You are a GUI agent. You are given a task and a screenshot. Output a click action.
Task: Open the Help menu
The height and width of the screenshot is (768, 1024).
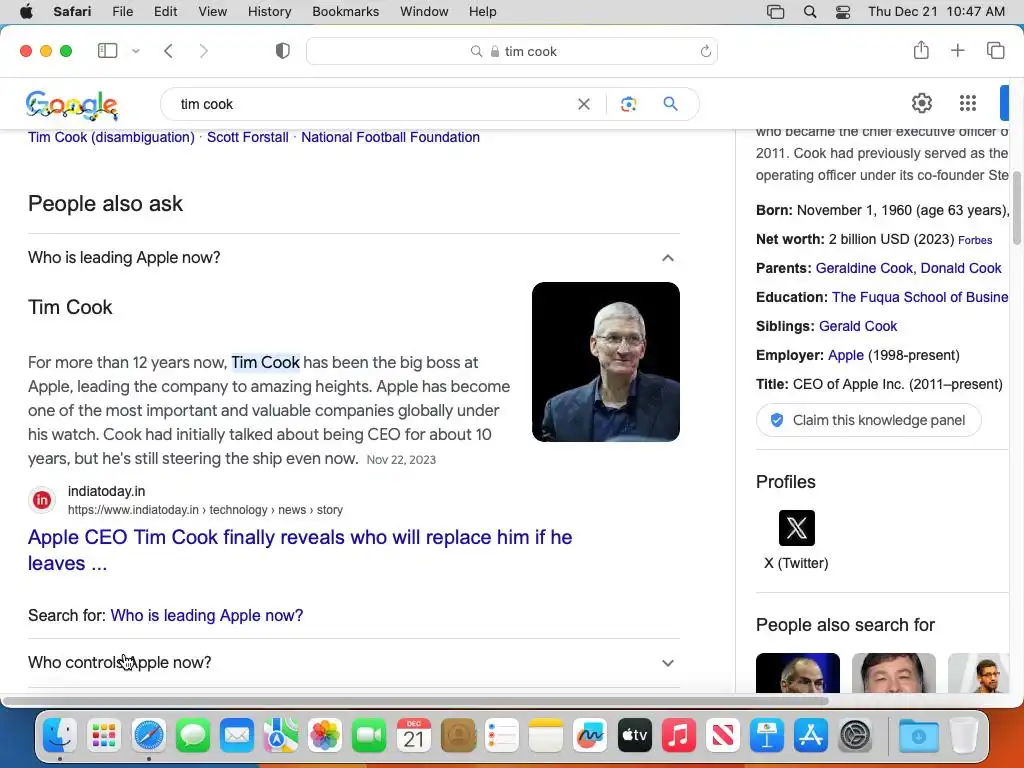click(483, 12)
